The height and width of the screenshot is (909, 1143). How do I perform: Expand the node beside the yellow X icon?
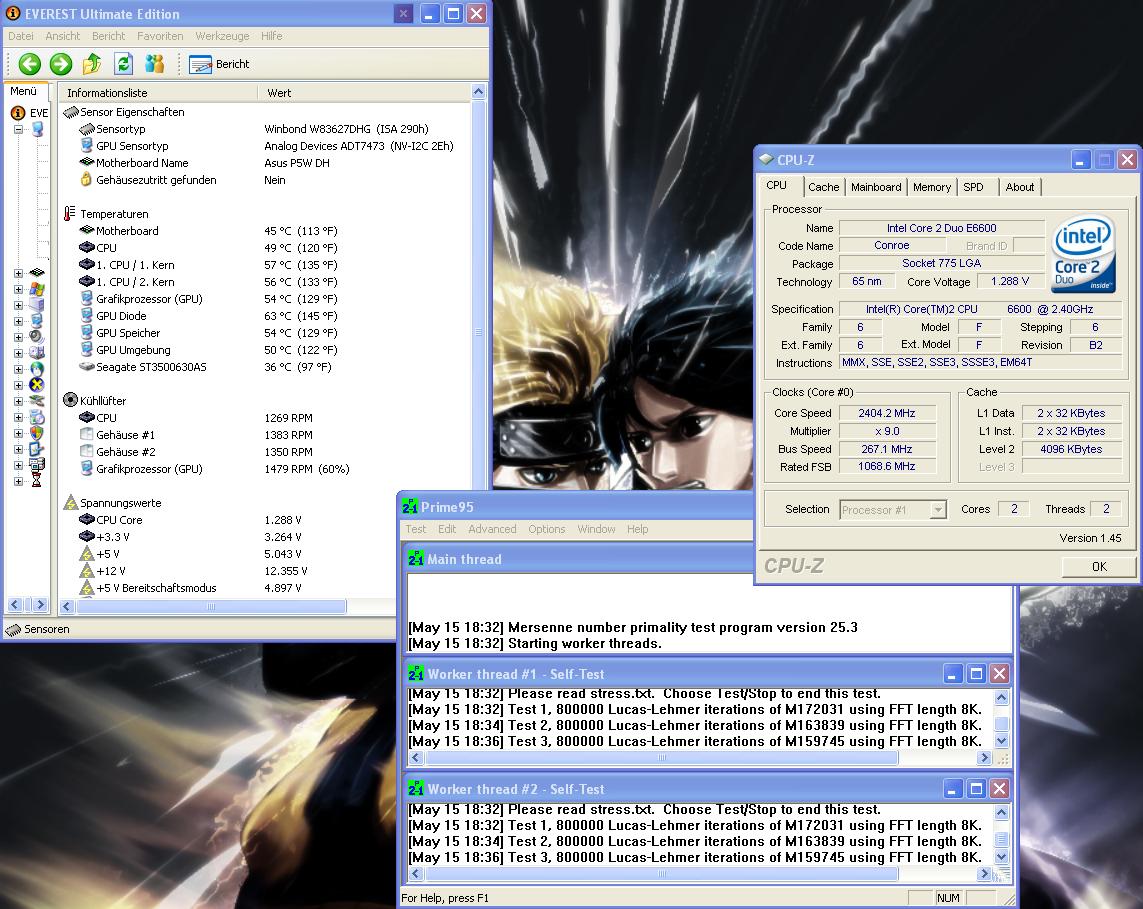(x=18, y=386)
